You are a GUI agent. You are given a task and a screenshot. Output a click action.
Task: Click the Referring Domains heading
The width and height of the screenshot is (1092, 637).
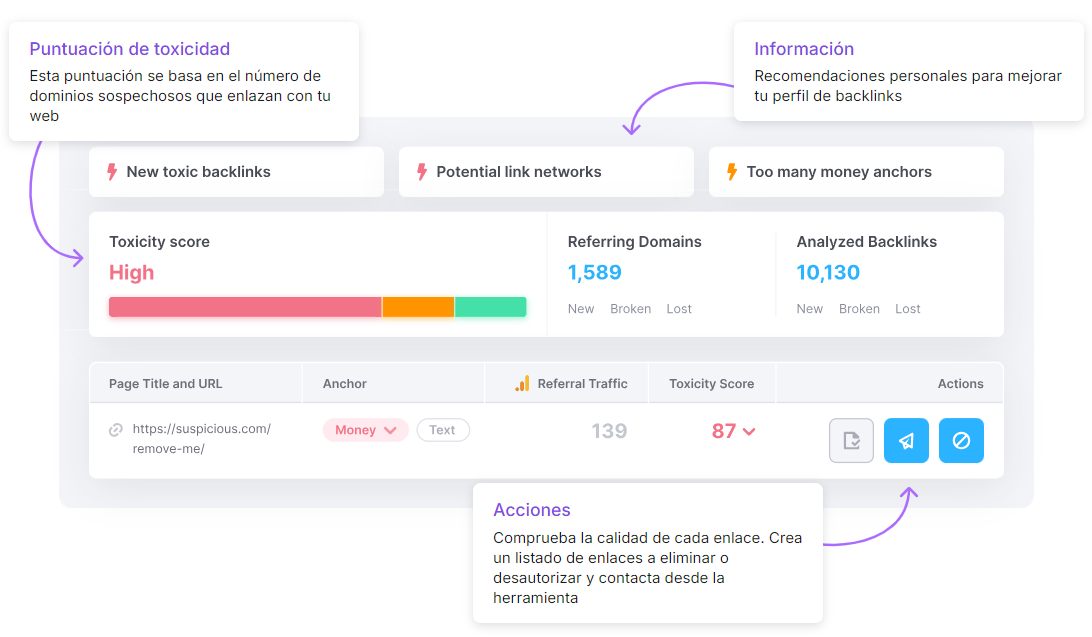[x=634, y=242]
